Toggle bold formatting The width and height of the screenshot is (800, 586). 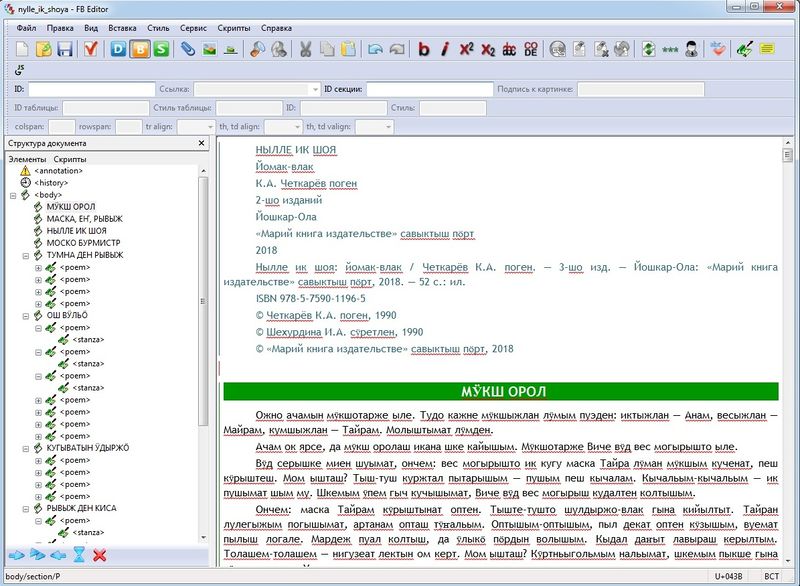click(423, 49)
